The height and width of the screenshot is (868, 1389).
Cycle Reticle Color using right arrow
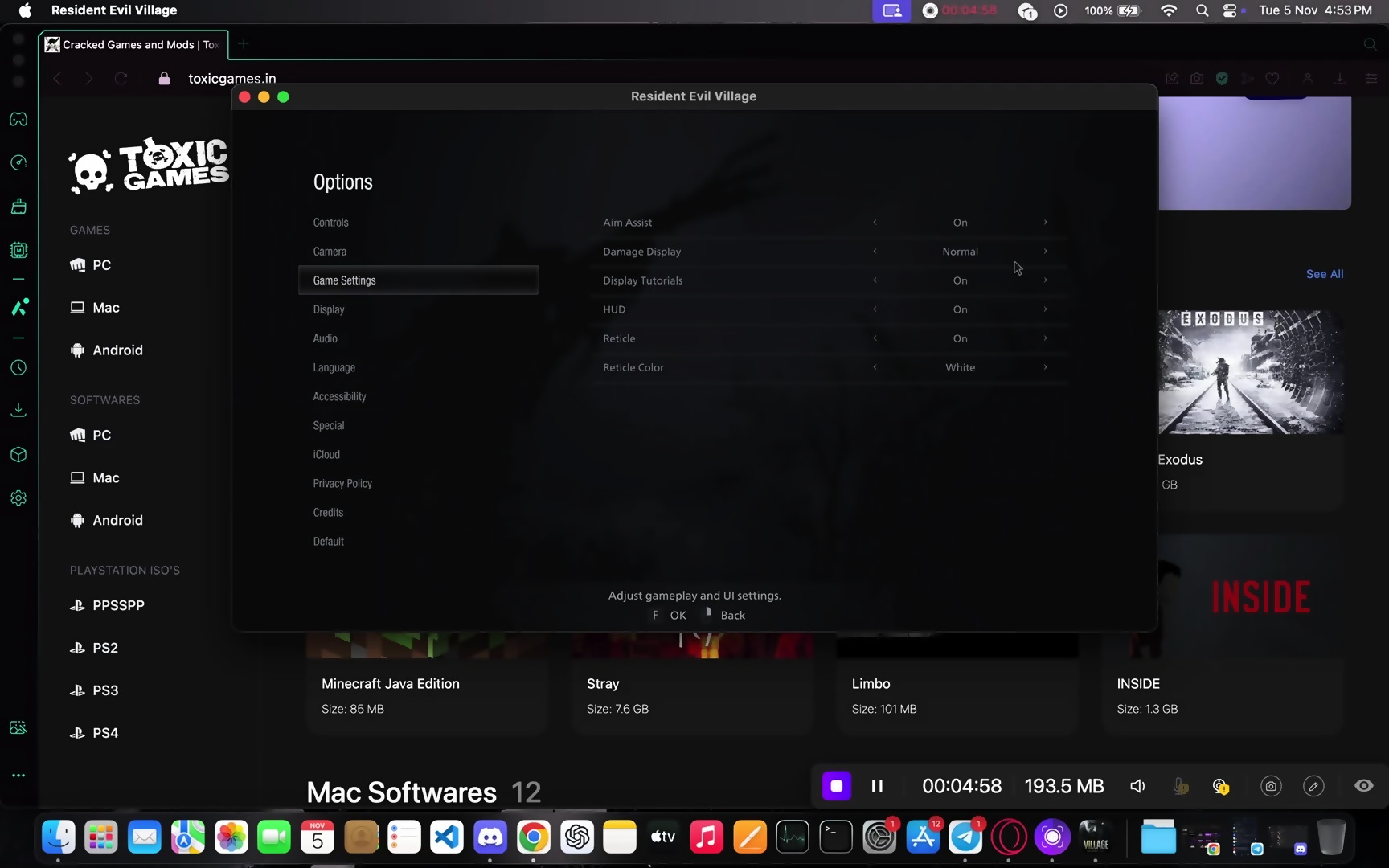tap(1045, 367)
